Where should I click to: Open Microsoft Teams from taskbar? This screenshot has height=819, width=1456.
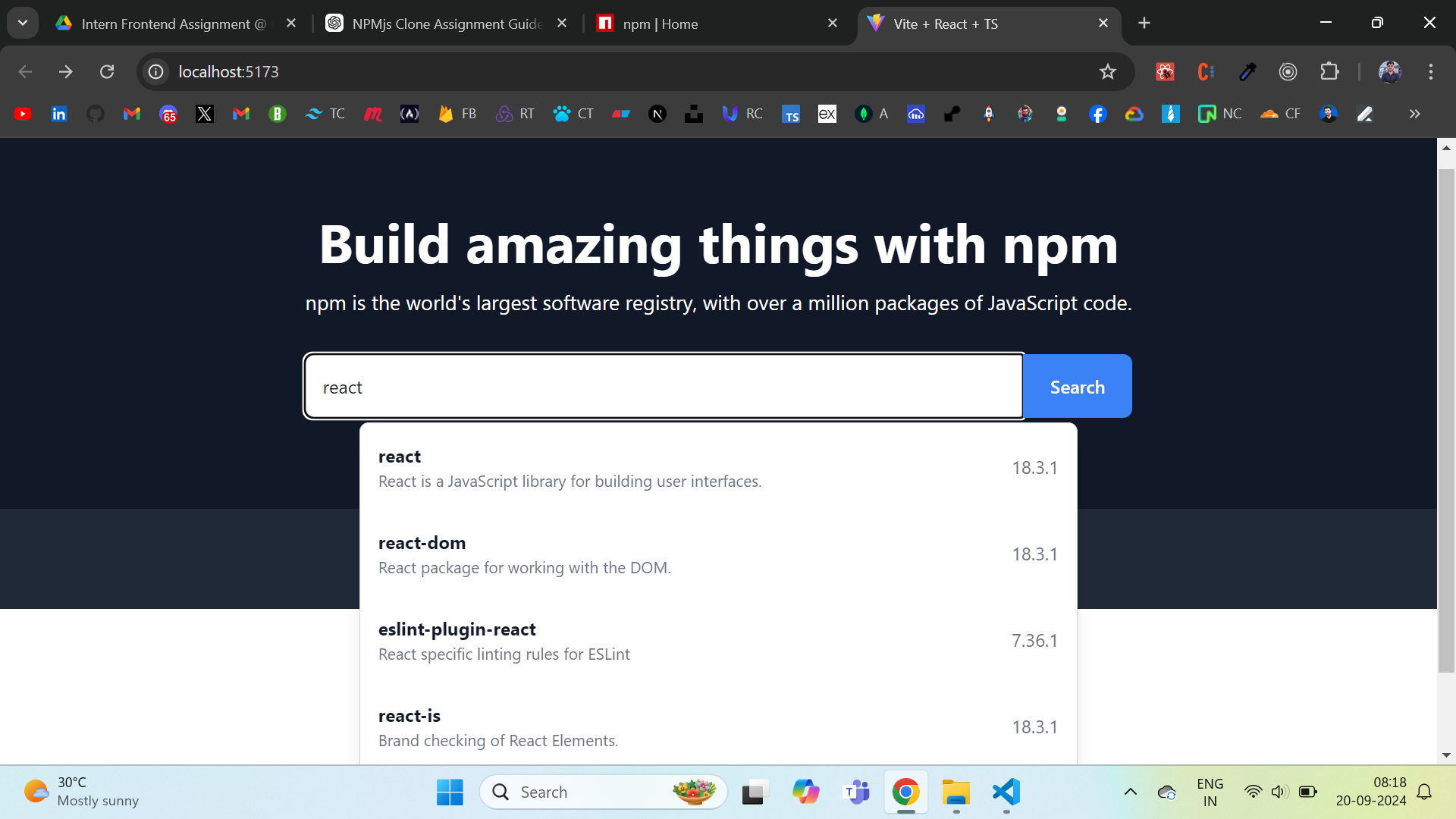point(856,792)
